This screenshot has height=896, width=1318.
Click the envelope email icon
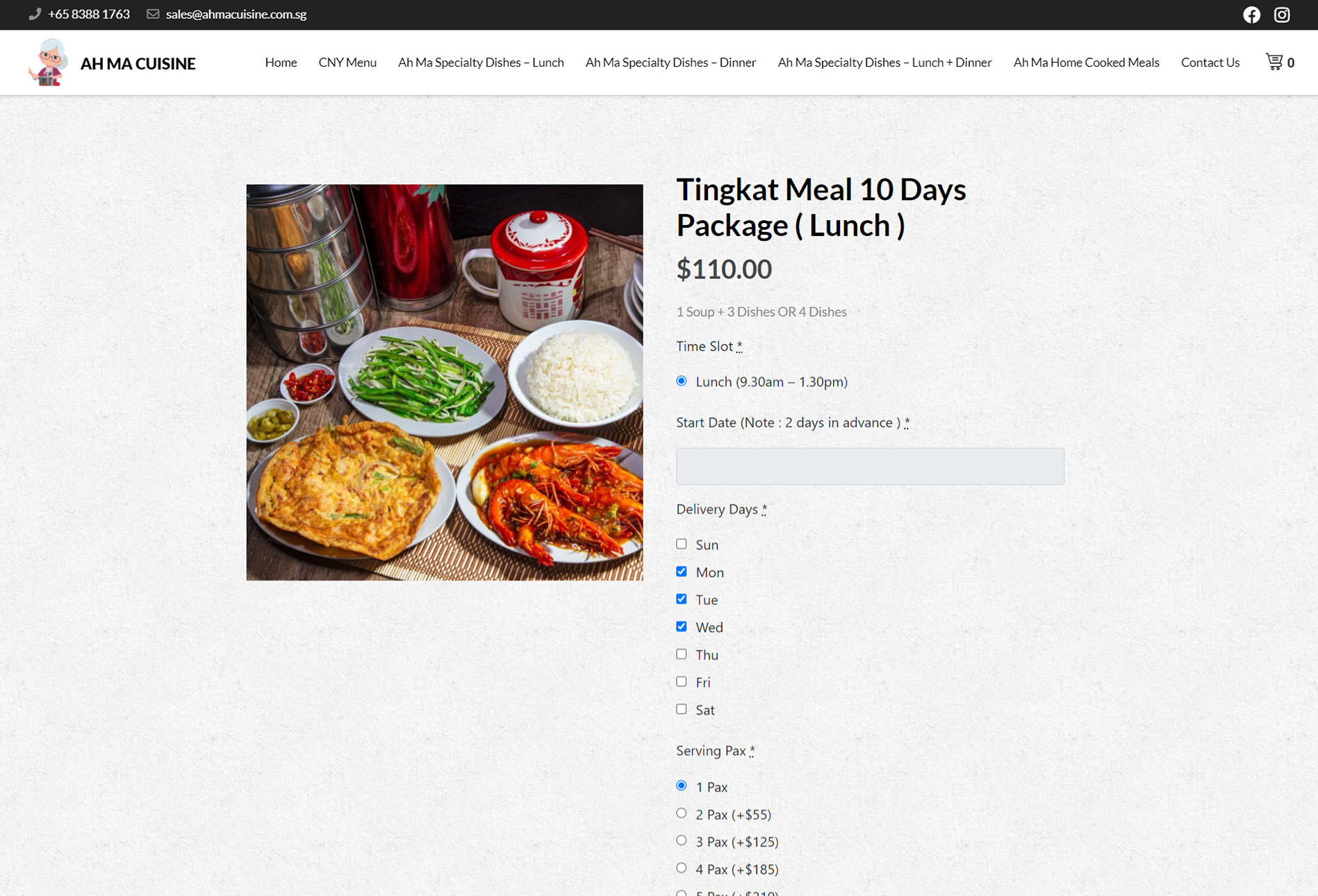(x=153, y=14)
